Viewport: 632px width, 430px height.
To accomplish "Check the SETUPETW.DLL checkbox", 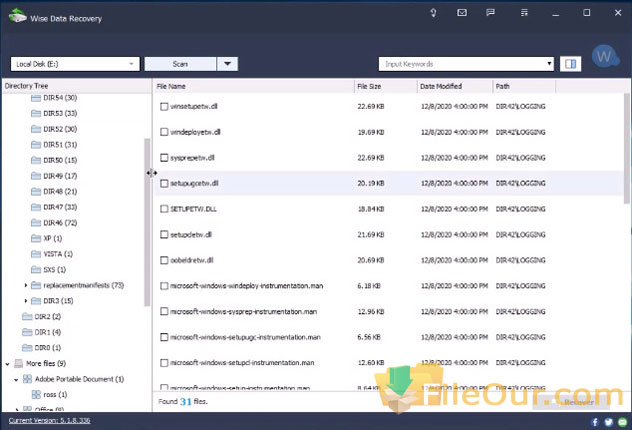I will [164, 209].
